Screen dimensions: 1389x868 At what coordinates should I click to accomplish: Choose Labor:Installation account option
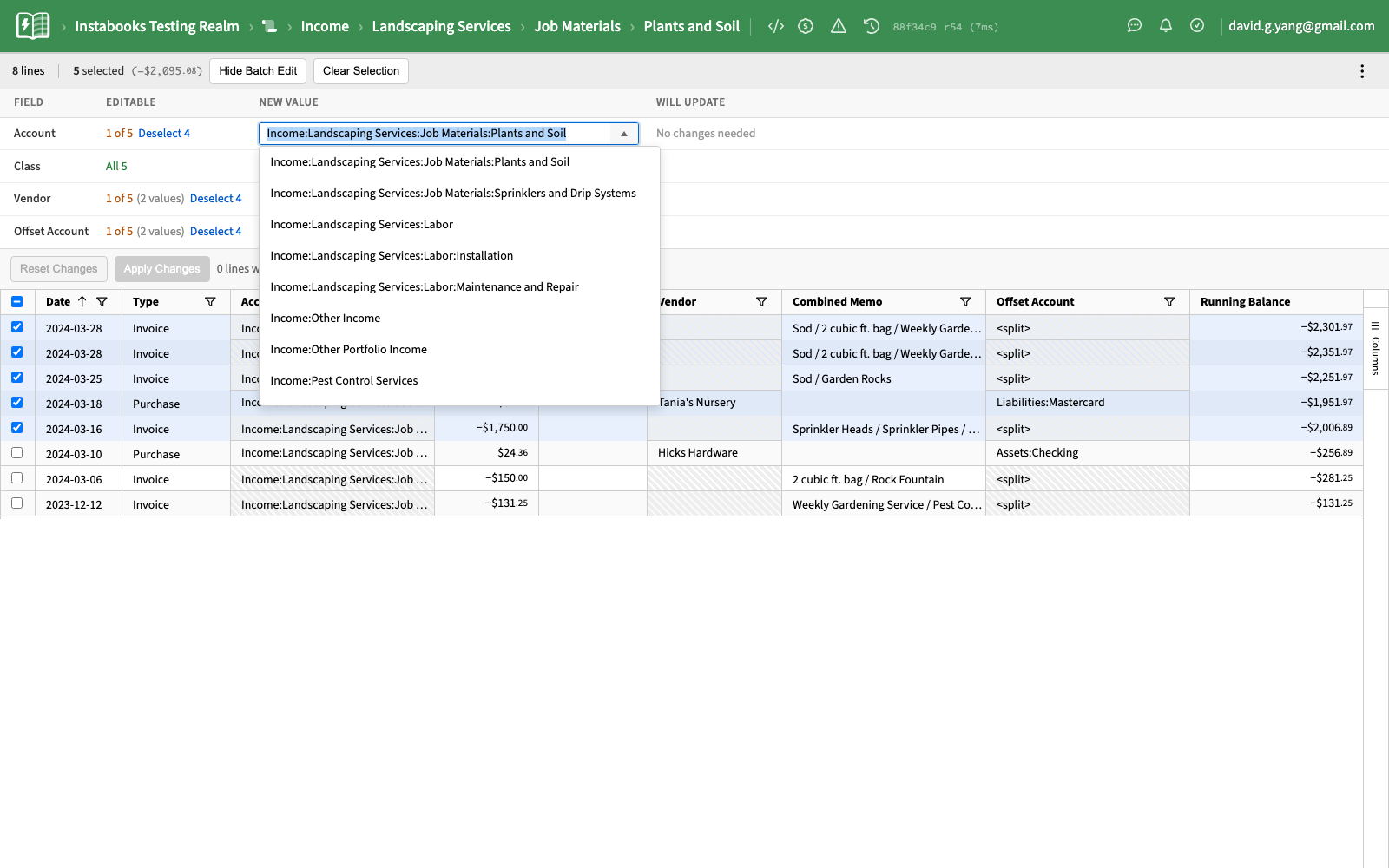coord(459,256)
